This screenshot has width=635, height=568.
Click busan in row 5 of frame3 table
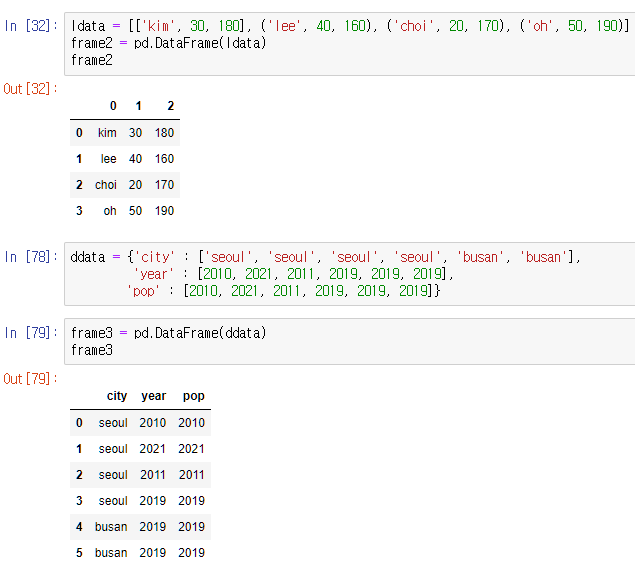click(x=111, y=552)
